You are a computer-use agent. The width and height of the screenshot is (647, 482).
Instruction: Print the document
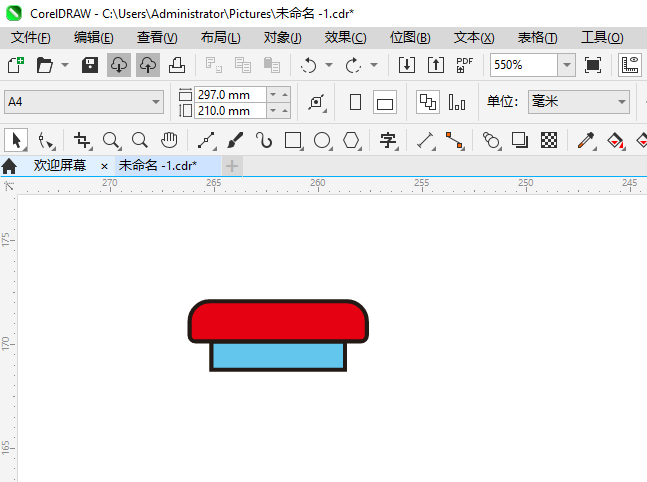(x=177, y=65)
